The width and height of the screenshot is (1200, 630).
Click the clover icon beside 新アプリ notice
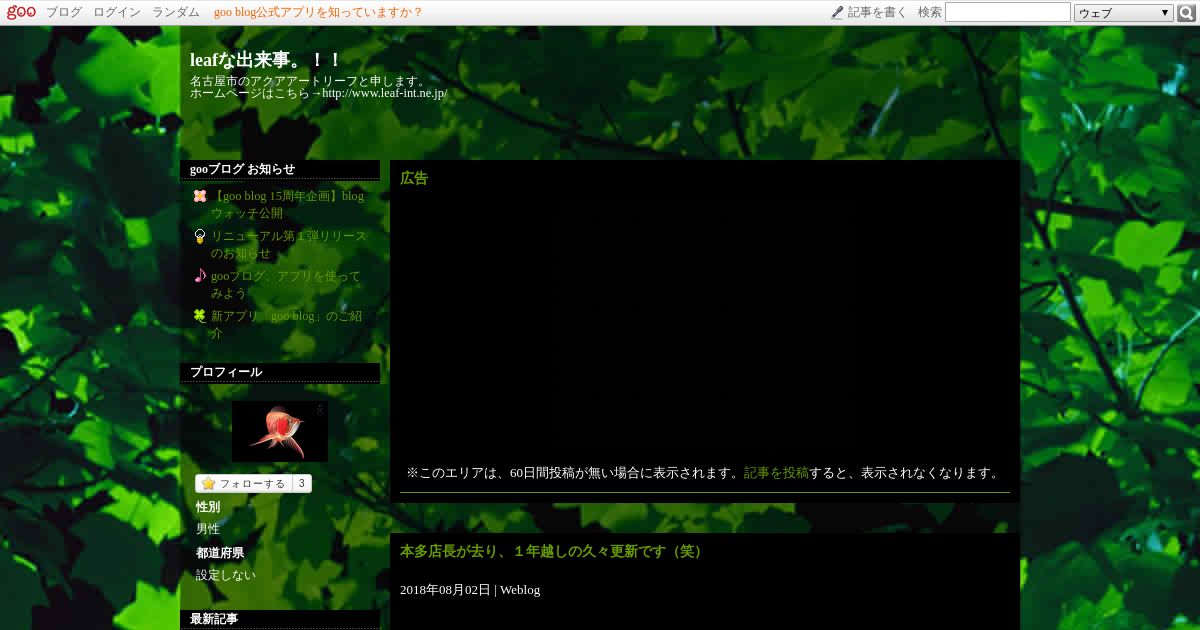pos(200,316)
